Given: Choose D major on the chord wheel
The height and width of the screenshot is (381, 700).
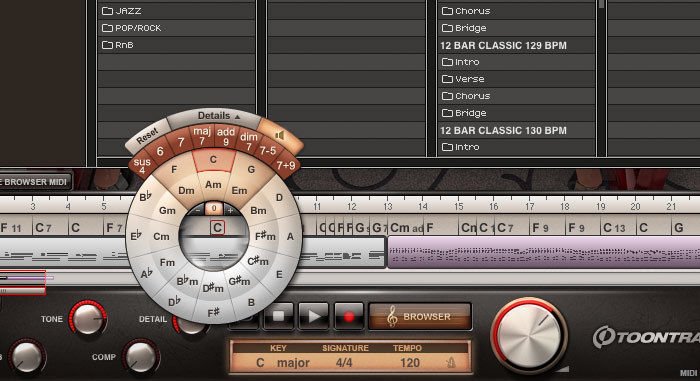Looking at the screenshot, I should coord(279,197).
